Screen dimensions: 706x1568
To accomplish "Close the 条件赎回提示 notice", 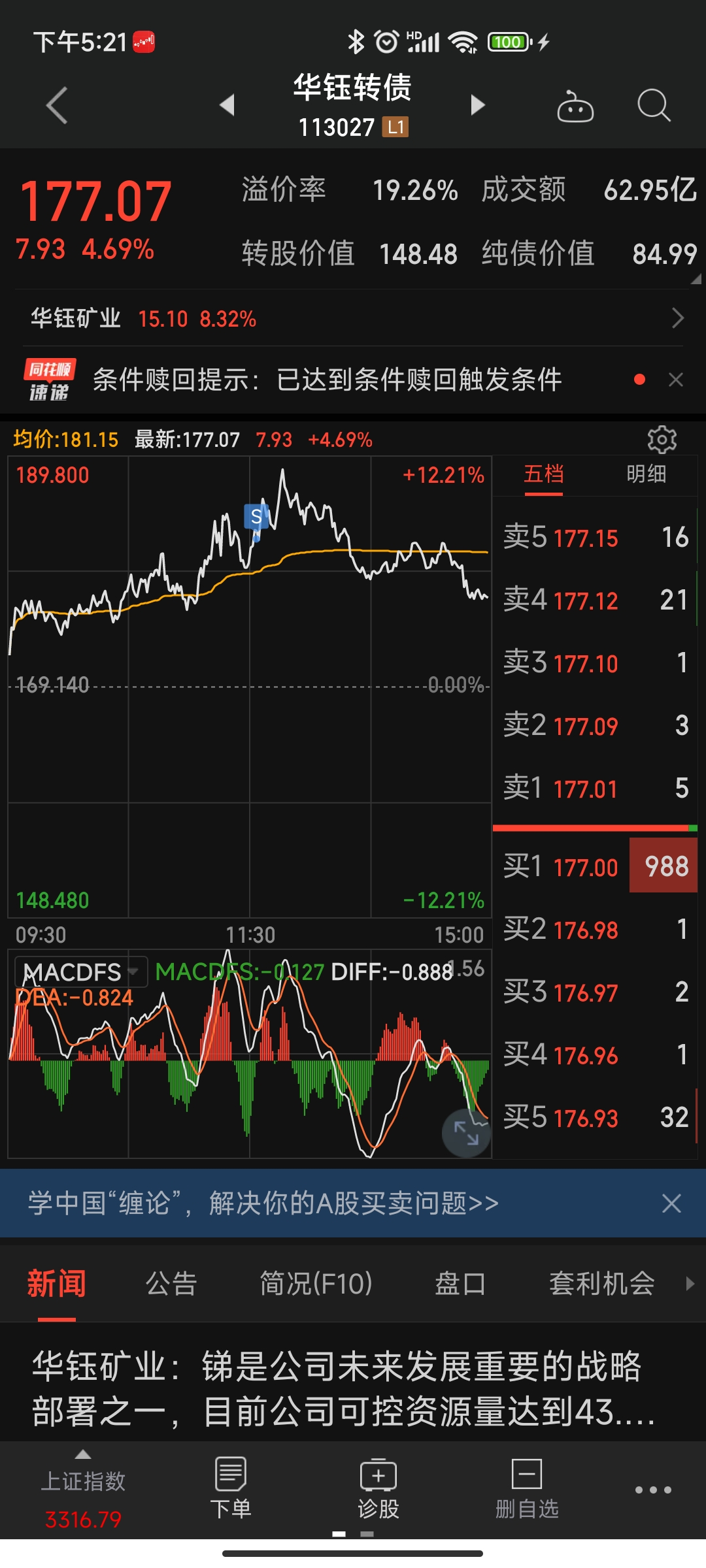I will pos(676,380).
